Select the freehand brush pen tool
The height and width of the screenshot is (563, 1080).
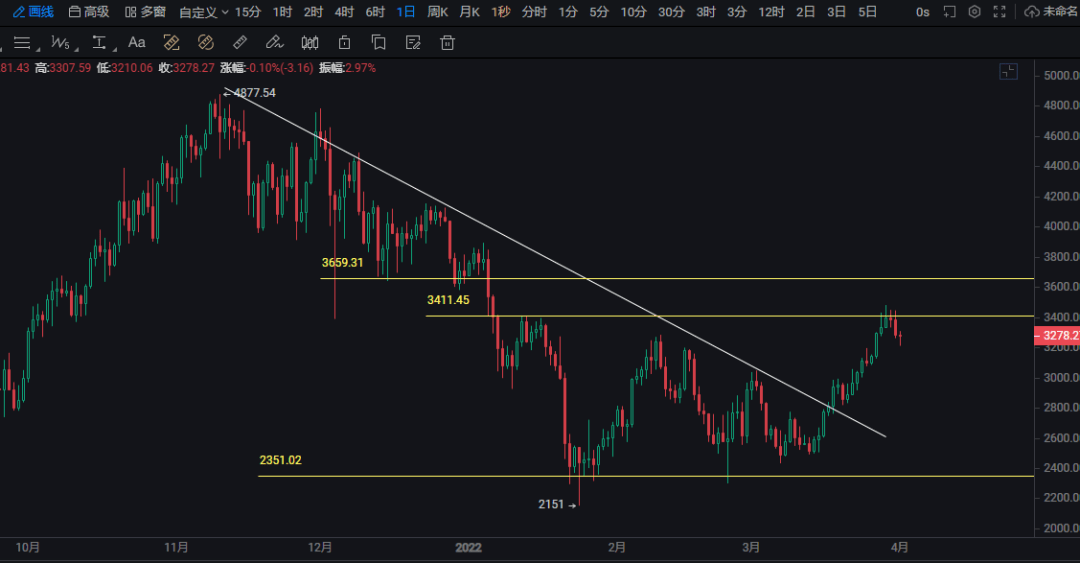(274, 43)
